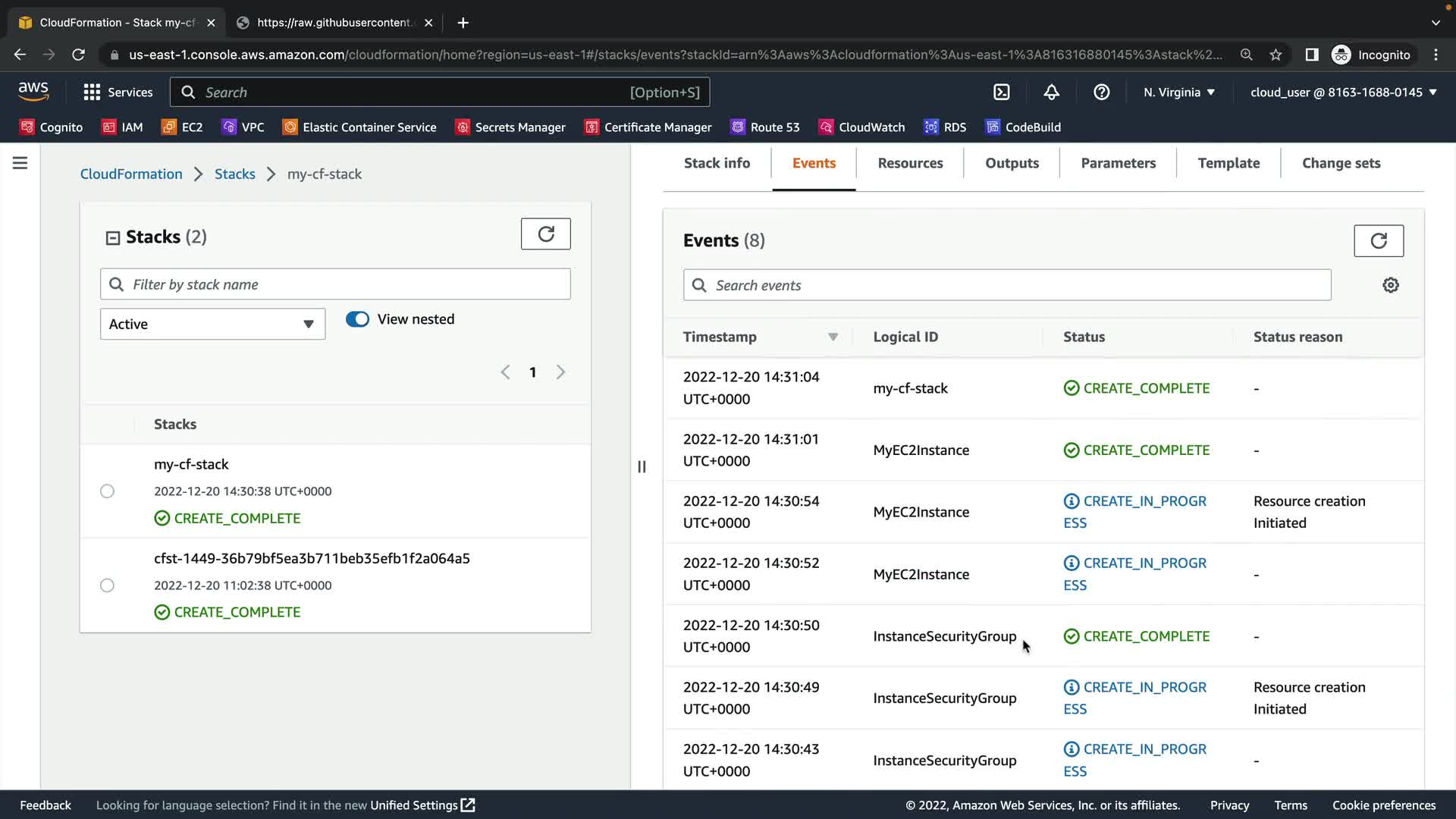Open Events preferences gear icon
Viewport: 1456px width, 819px height.
pos(1390,285)
